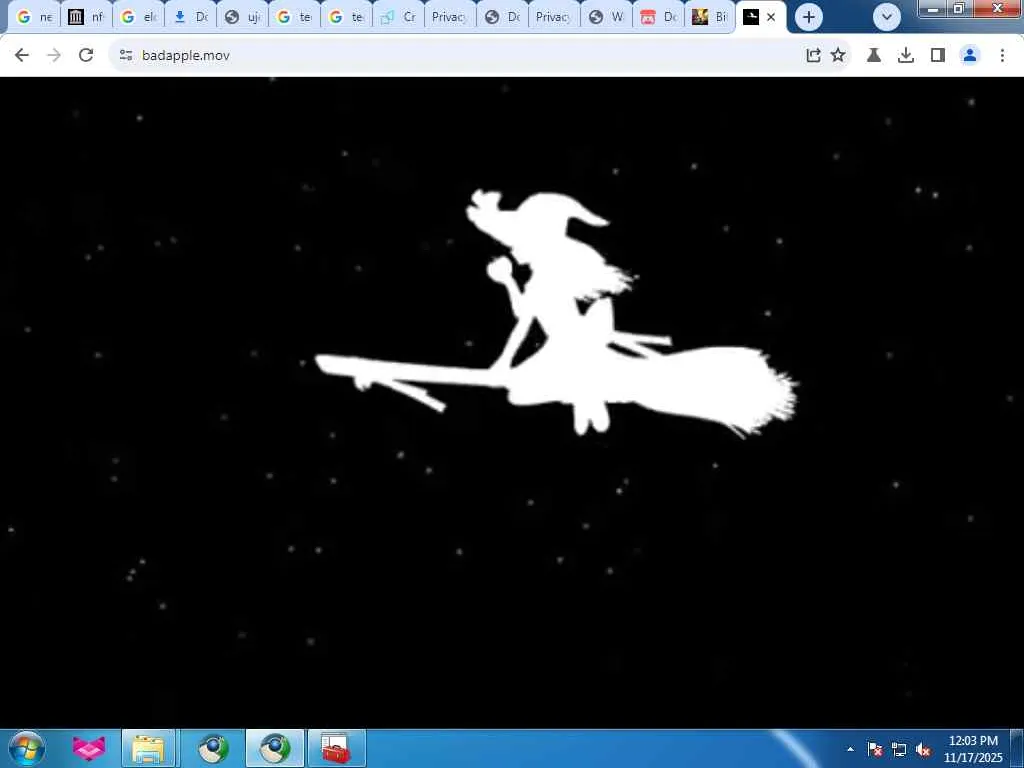Image resolution: width=1024 pixels, height=768 pixels.
Task: Open the user profile avatar menu
Action: (x=970, y=56)
